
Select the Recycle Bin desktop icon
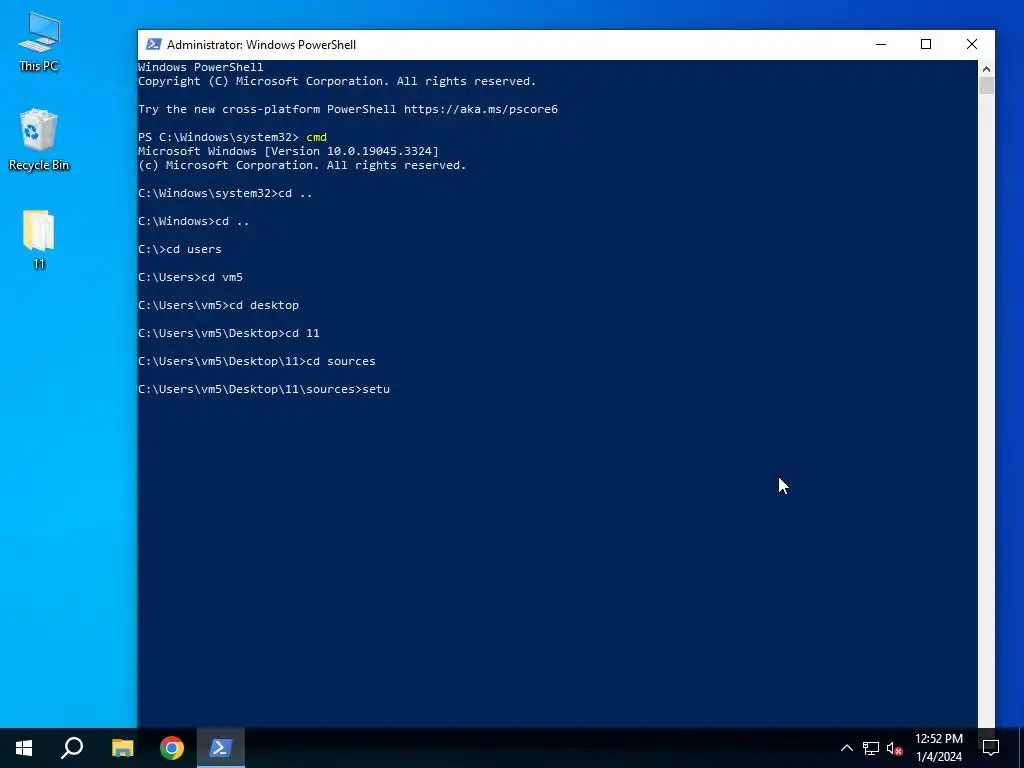click(x=39, y=140)
